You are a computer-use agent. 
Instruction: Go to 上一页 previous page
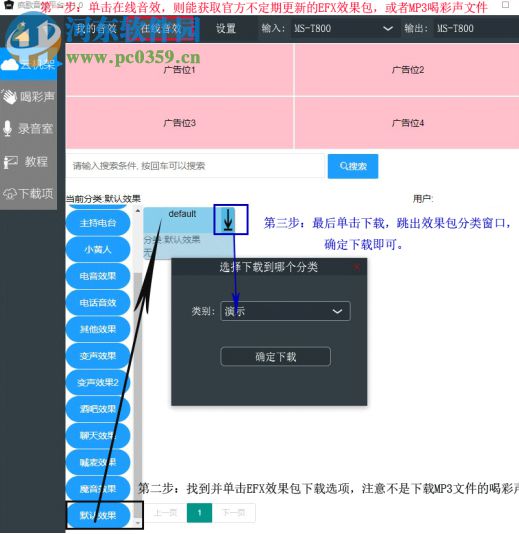[165, 513]
